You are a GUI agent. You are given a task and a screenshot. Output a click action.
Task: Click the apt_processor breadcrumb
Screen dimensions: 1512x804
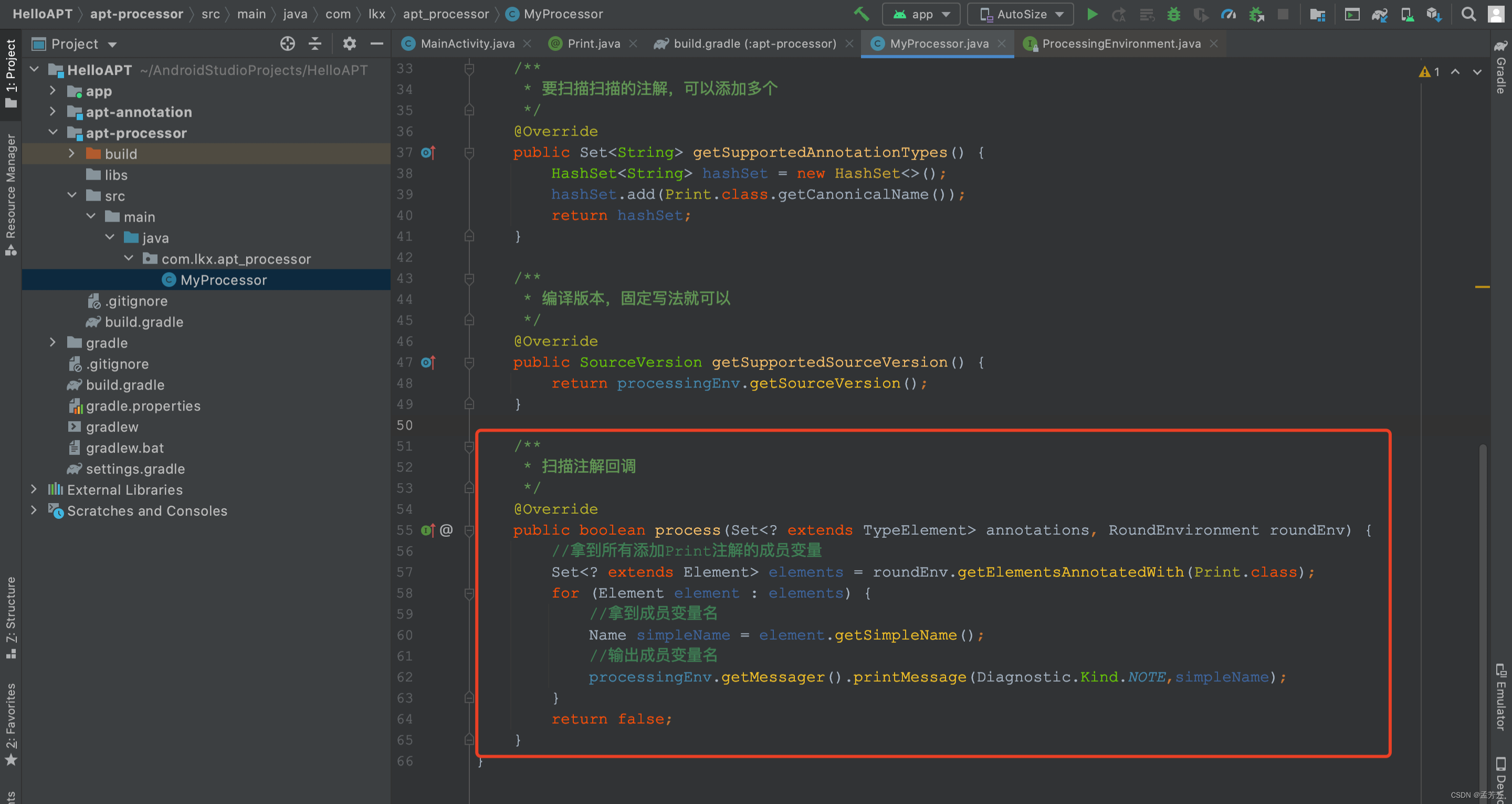tap(446, 14)
